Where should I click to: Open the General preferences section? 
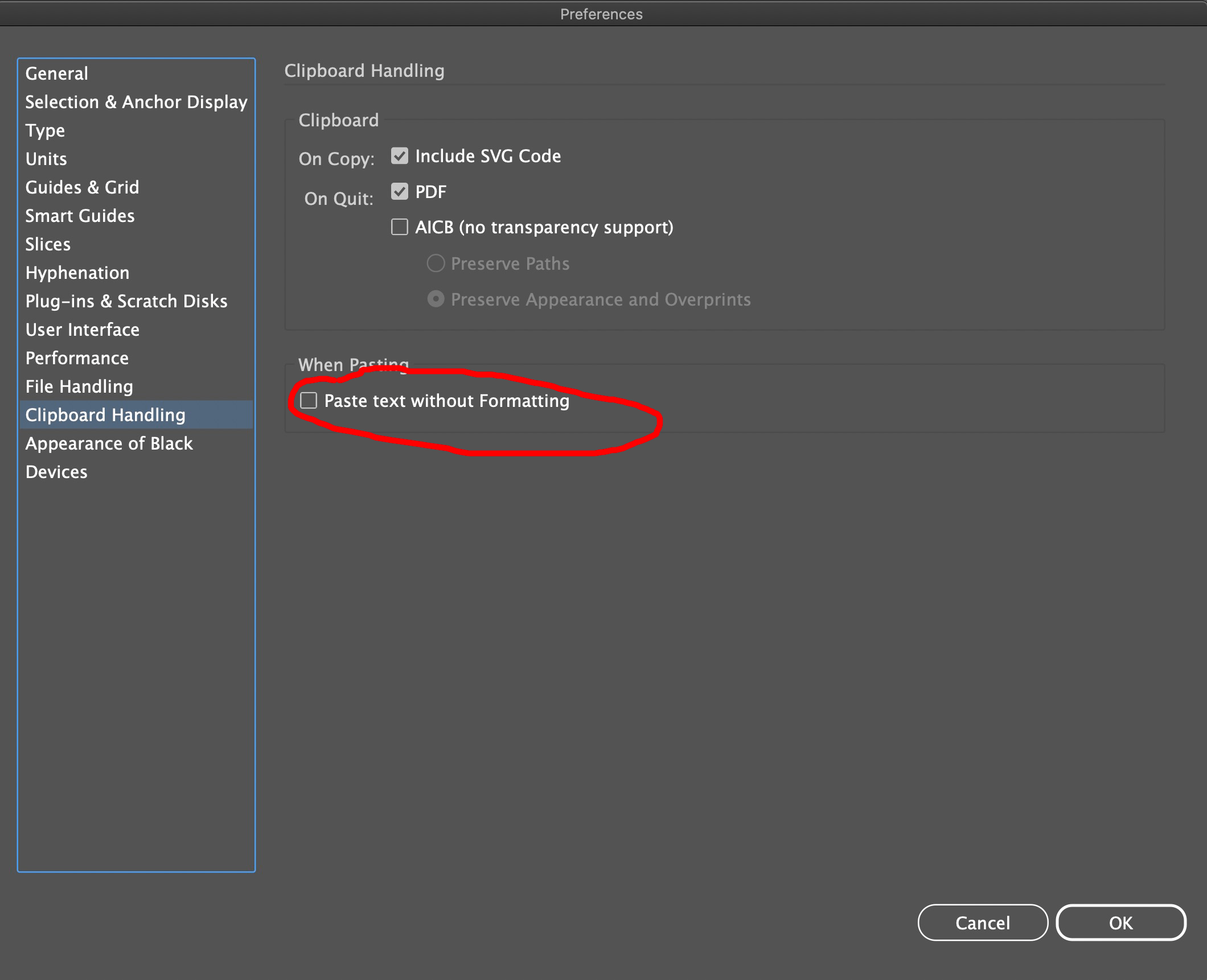[x=56, y=73]
